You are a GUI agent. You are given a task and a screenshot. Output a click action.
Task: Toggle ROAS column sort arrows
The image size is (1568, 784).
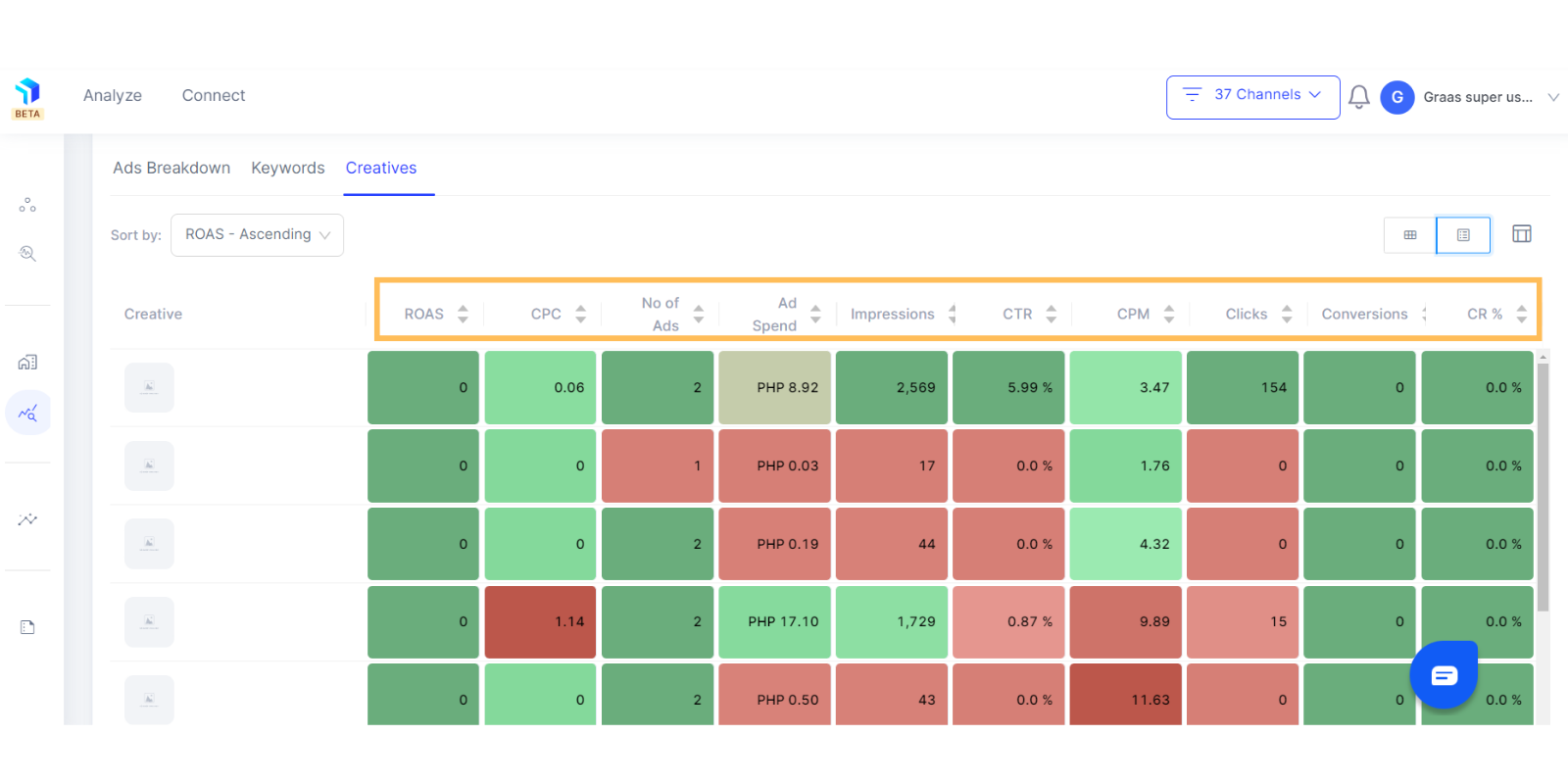tap(463, 314)
